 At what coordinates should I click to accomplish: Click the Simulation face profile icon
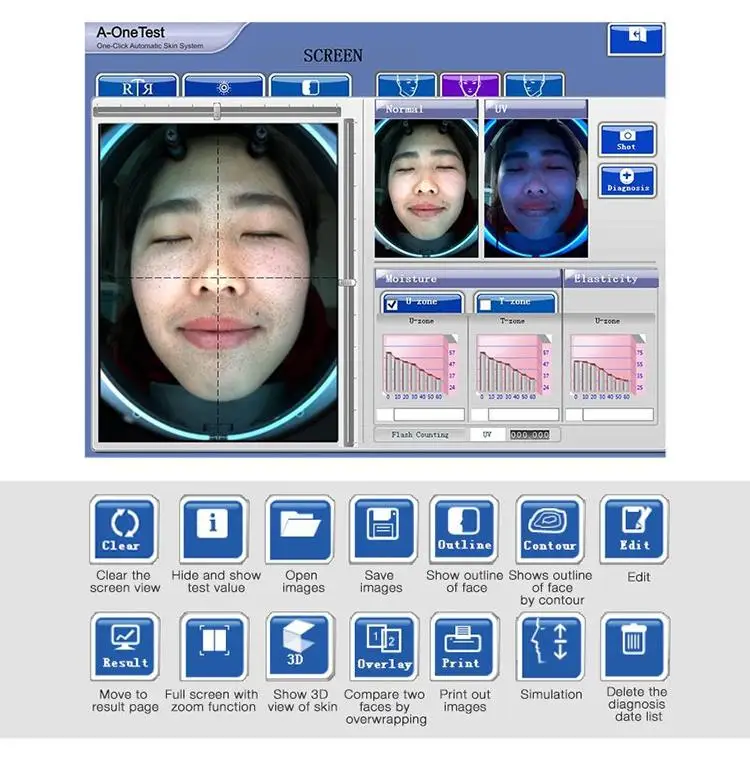click(x=551, y=647)
